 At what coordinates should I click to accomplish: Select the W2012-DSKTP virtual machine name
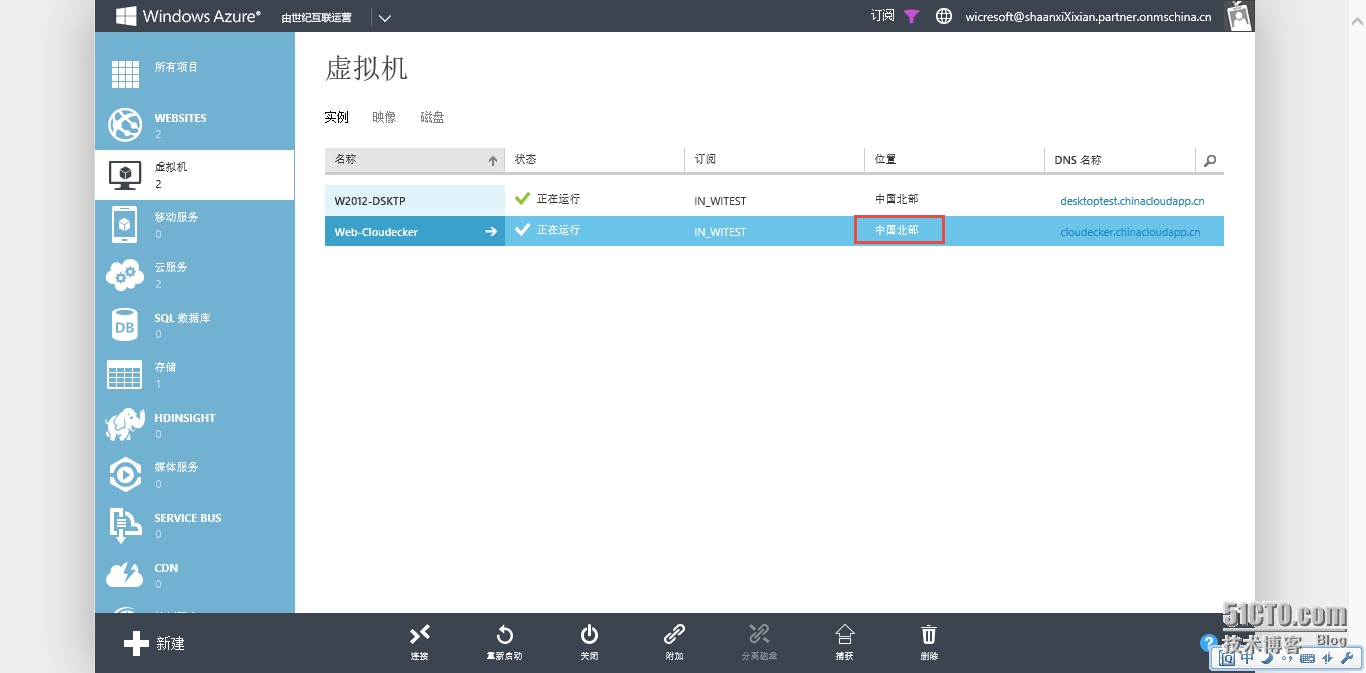click(370, 201)
